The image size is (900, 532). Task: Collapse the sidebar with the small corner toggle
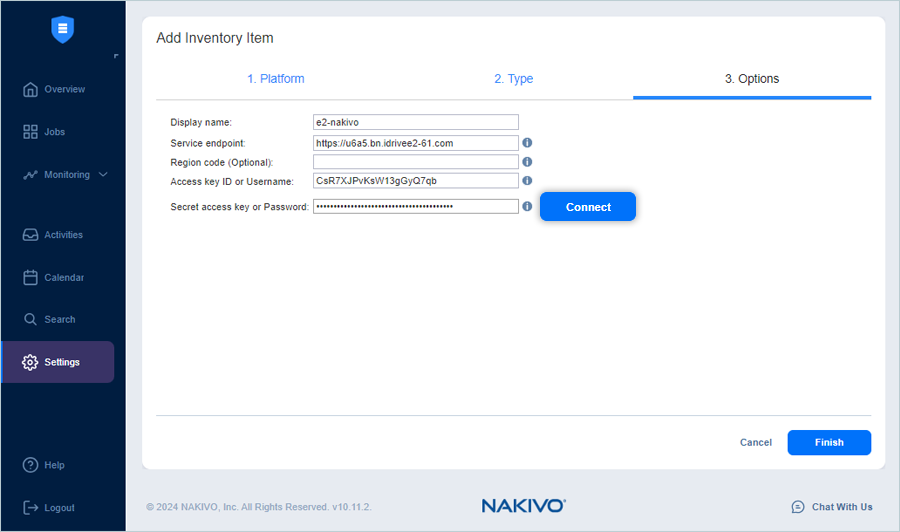point(116,56)
